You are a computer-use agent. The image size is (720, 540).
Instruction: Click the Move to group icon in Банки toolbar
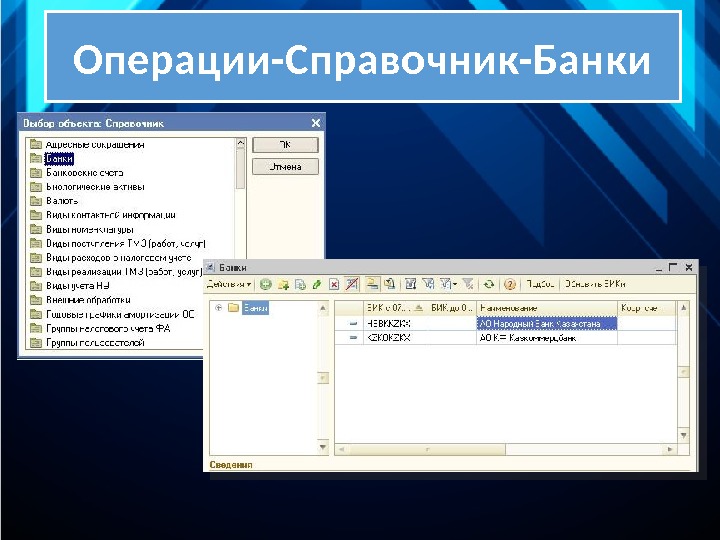coord(390,284)
